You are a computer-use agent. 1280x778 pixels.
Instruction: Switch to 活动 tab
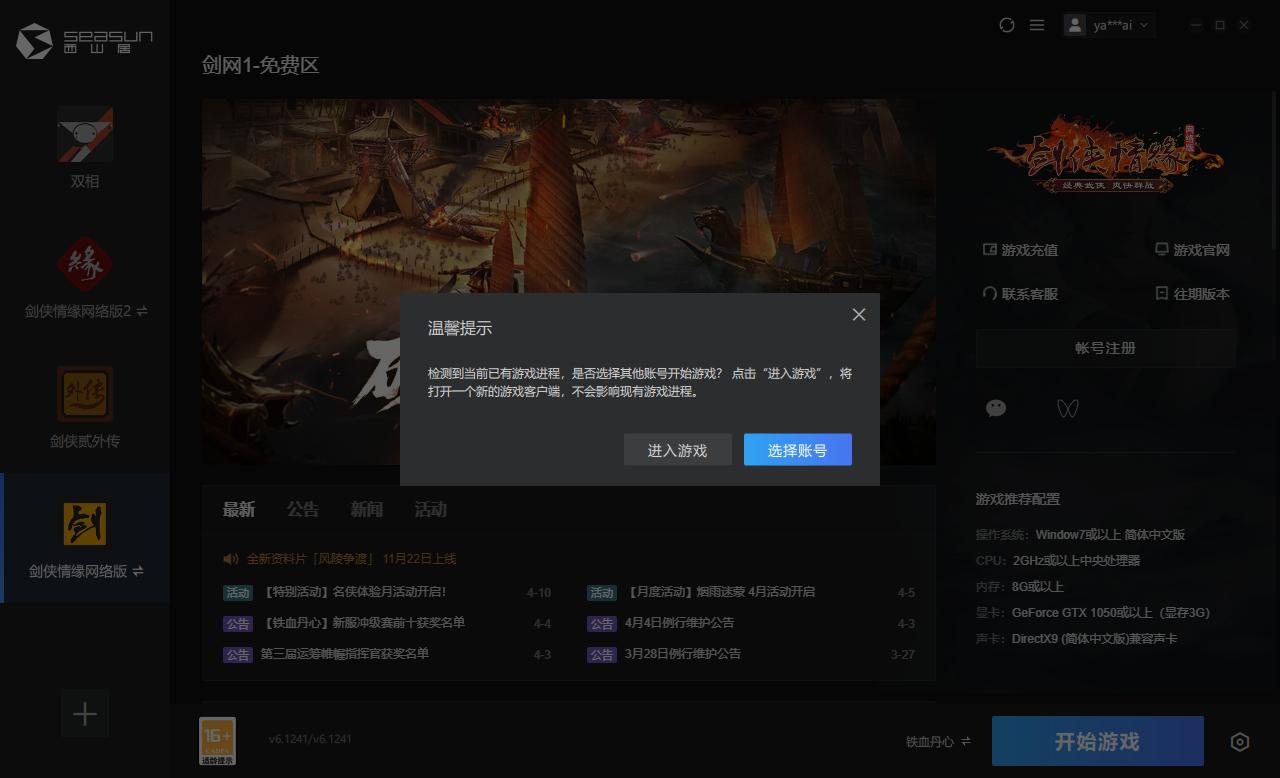[x=431, y=510]
